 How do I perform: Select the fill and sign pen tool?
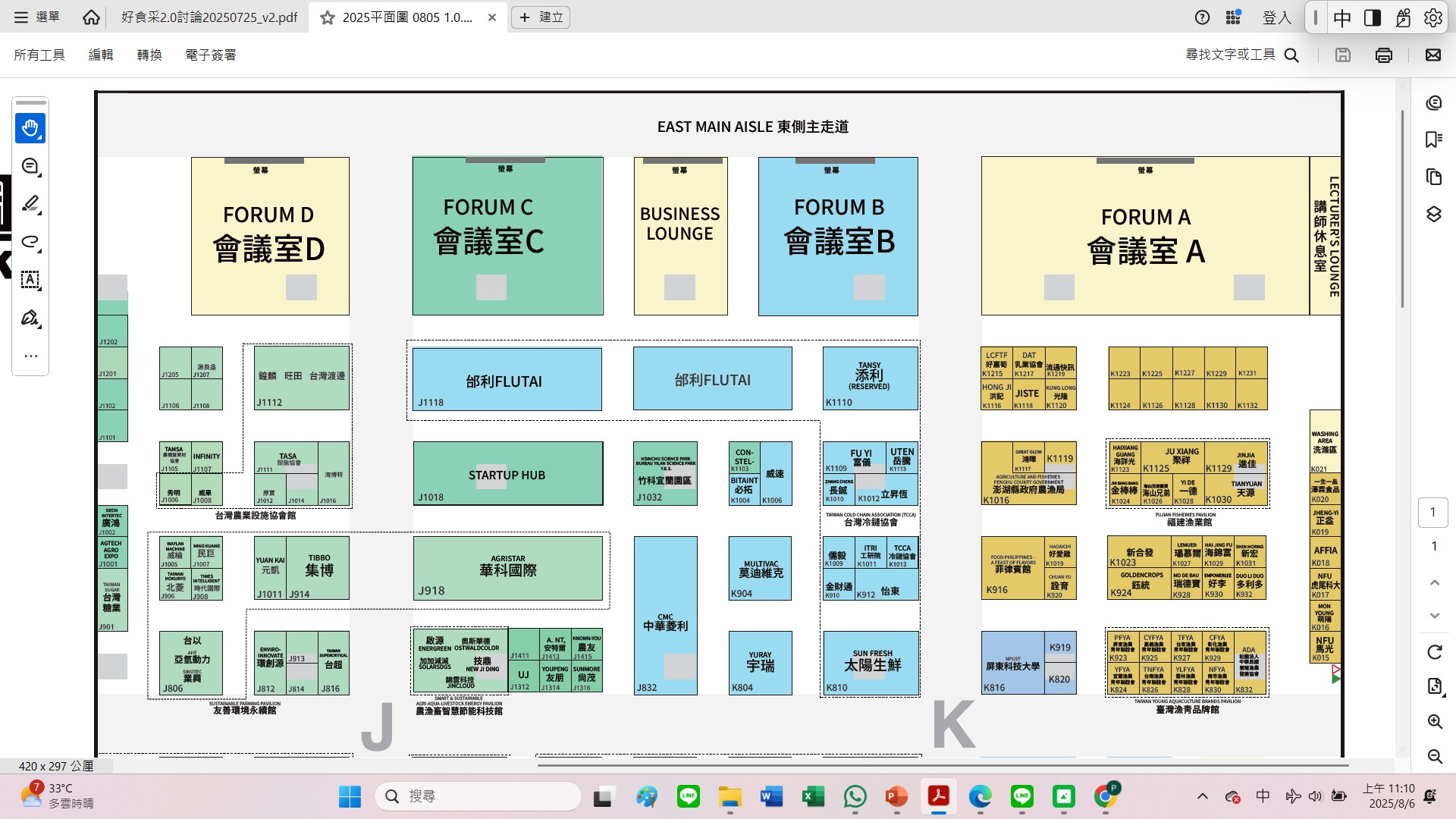pos(30,318)
